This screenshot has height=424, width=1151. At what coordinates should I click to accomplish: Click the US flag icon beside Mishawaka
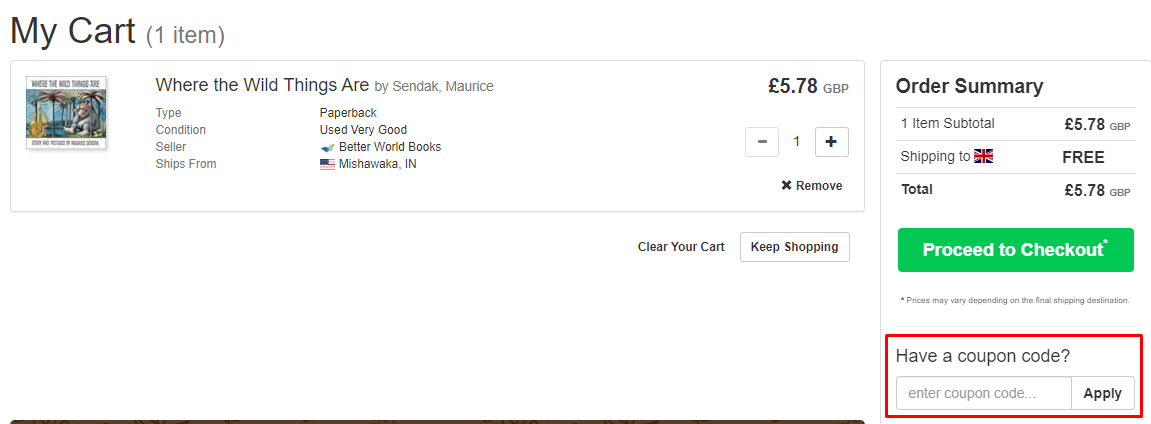pos(327,164)
